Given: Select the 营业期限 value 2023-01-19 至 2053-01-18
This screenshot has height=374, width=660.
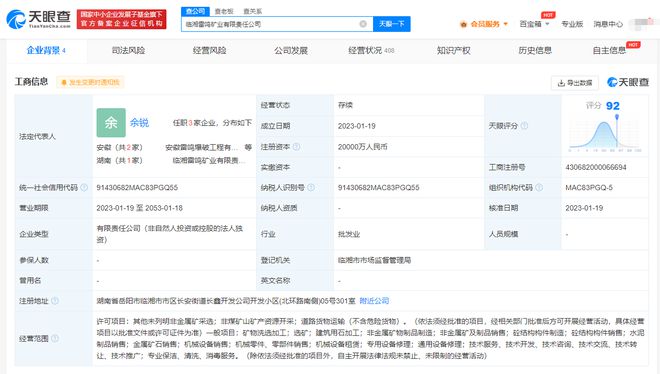Looking at the screenshot, I should [x=139, y=208].
